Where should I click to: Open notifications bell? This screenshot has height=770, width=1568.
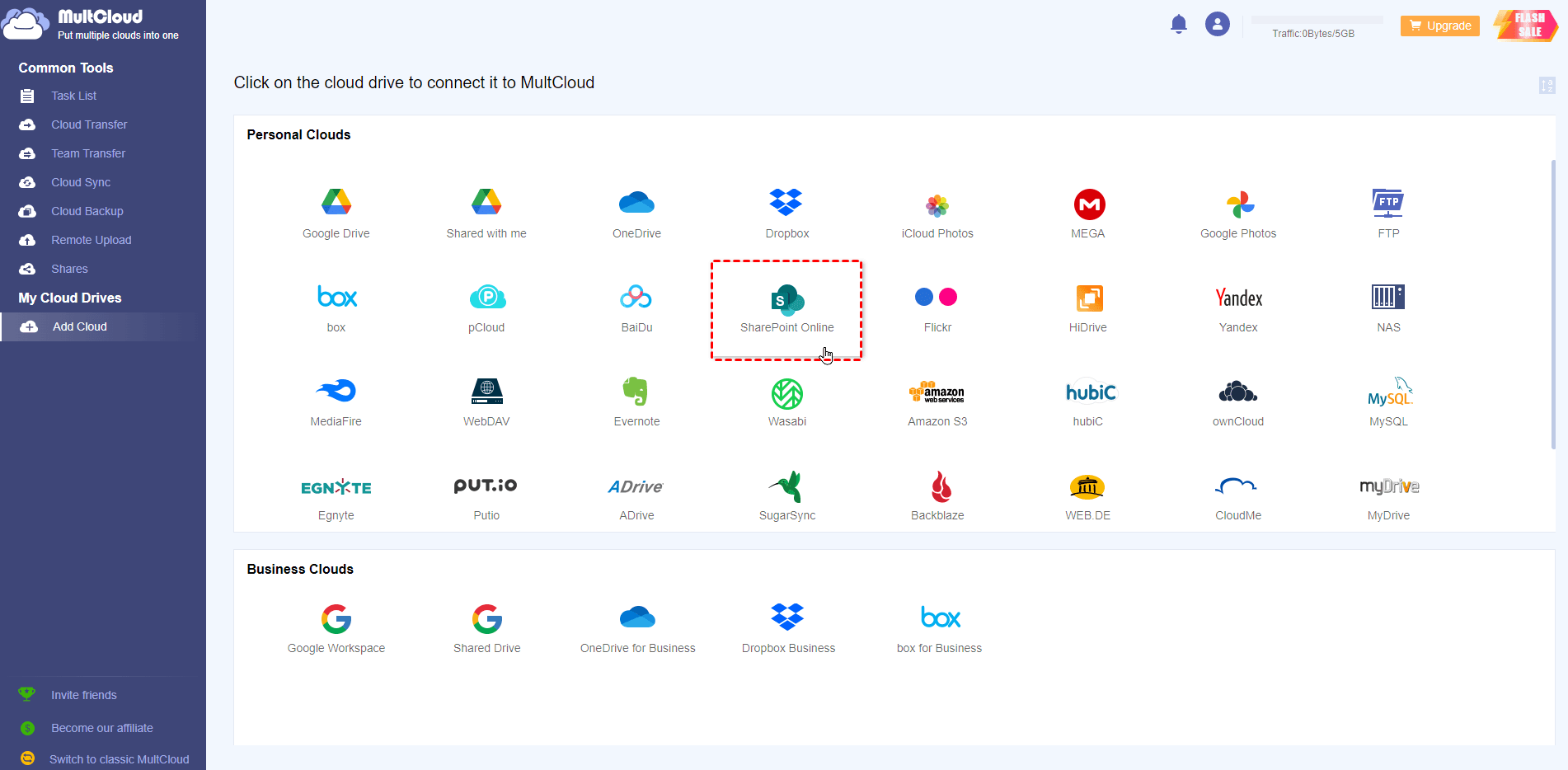(1179, 24)
